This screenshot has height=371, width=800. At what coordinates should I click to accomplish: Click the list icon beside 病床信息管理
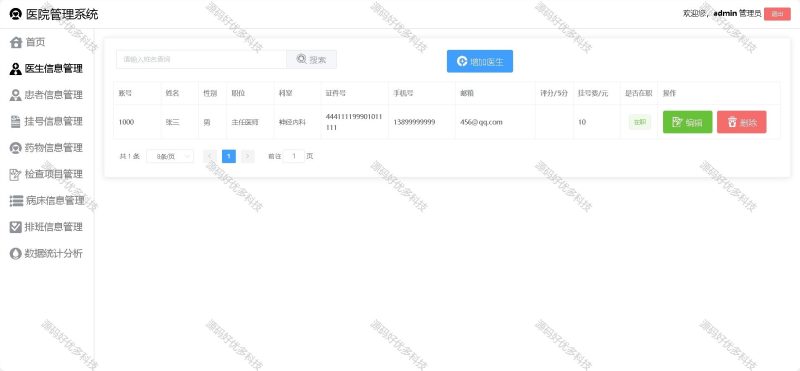(x=16, y=201)
